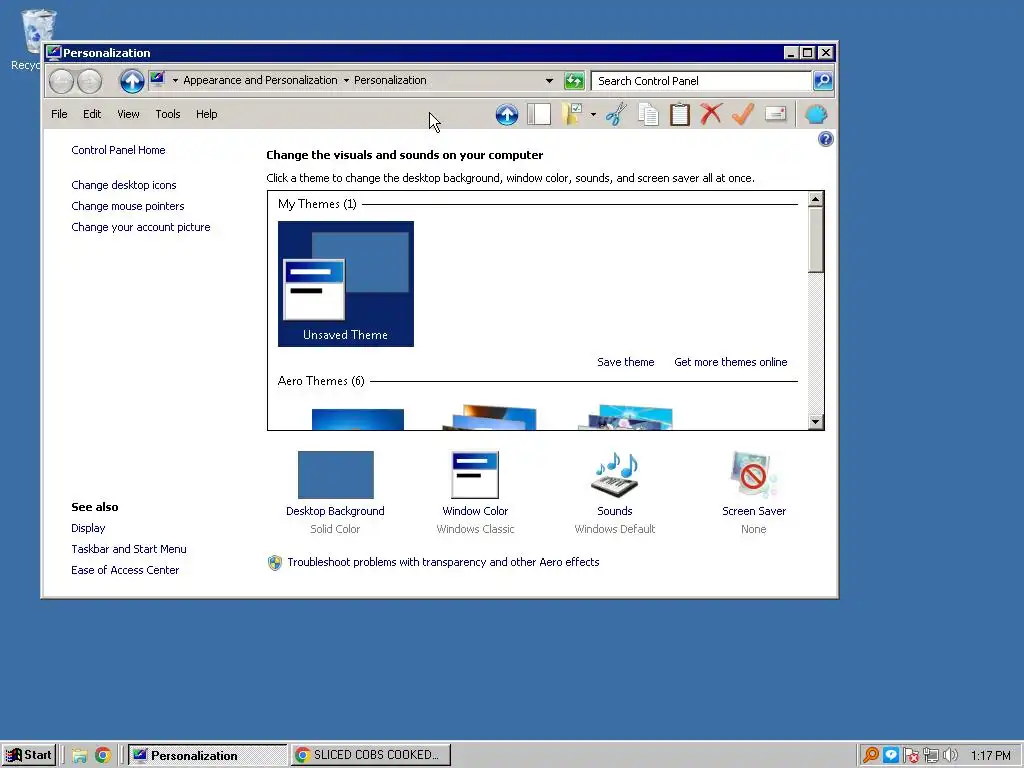Image resolution: width=1024 pixels, height=768 pixels.
Task: Open the View menu
Action: pyautogui.click(x=128, y=114)
